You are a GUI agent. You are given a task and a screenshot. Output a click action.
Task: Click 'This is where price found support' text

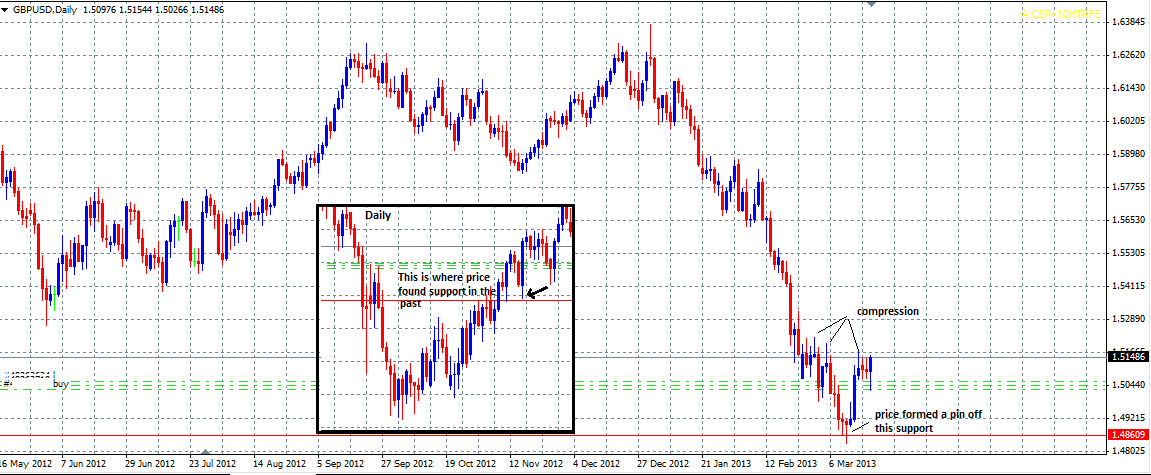(x=445, y=290)
